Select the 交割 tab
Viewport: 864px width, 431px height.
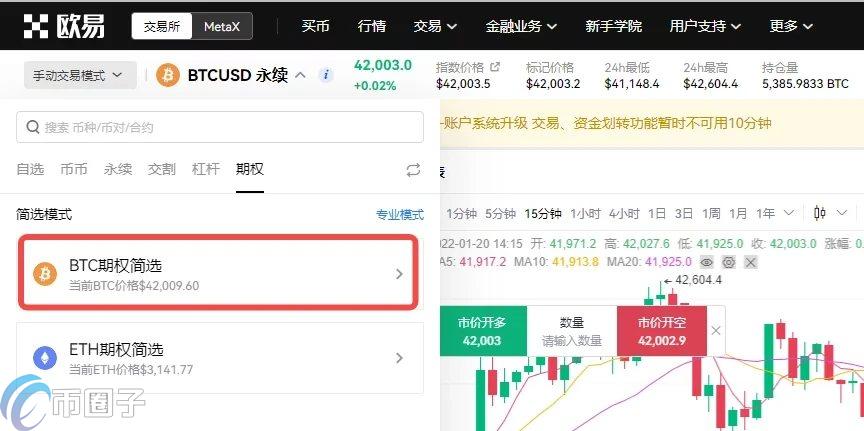(162, 169)
